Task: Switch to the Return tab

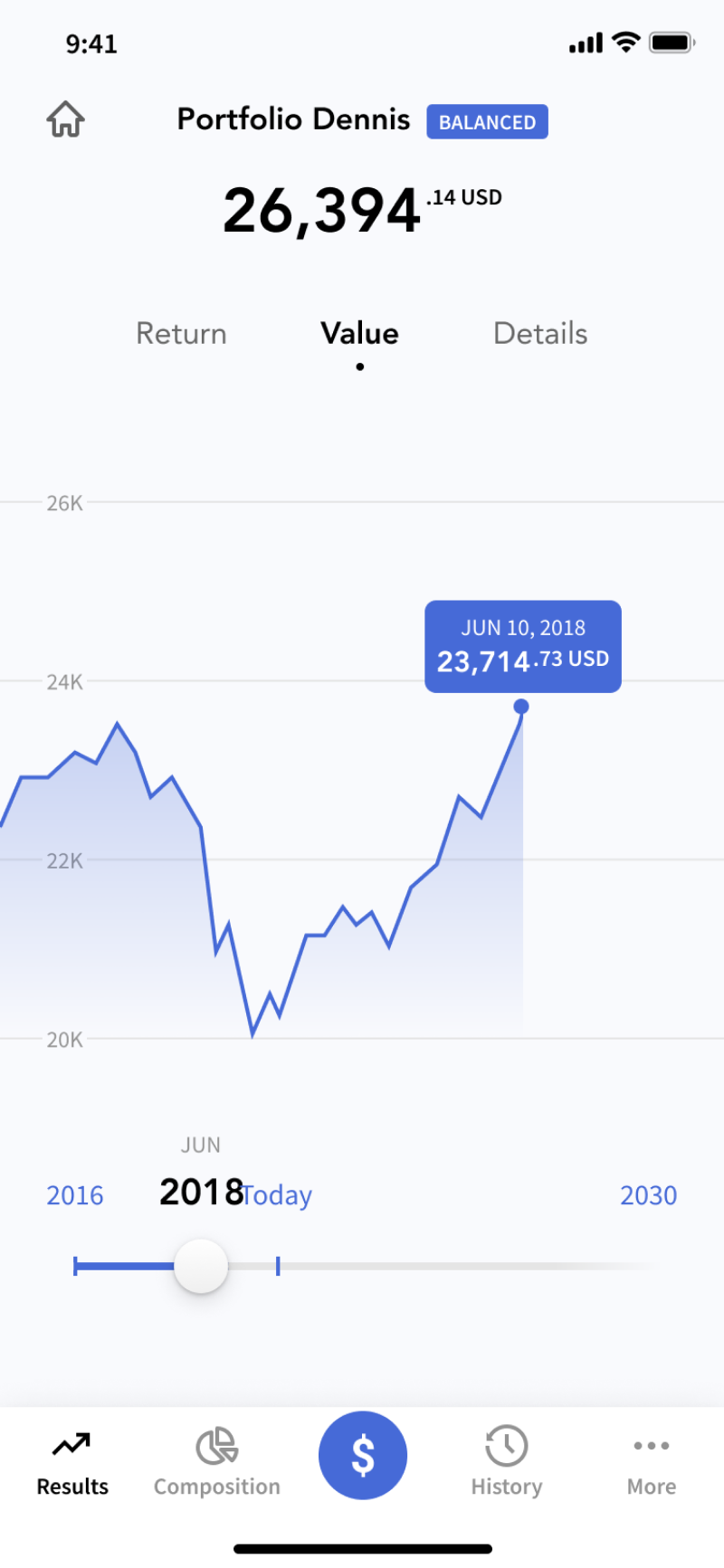Action: [181, 334]
